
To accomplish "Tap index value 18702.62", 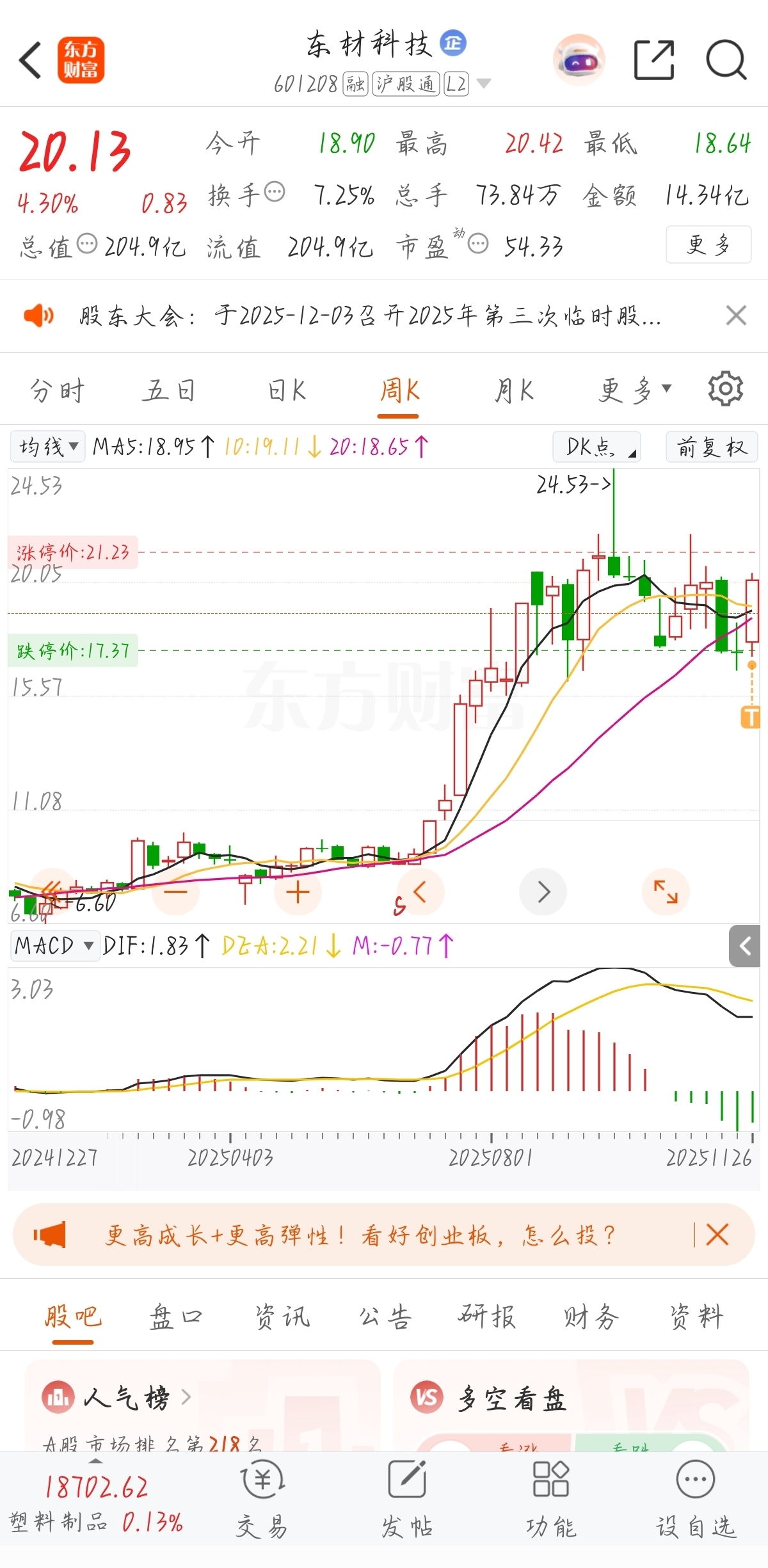I will (96, 1487).
